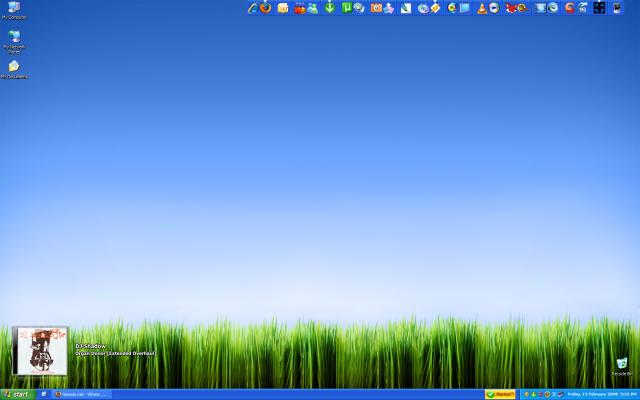Click the DJ Shadow album art thumbnail
This screenshot has width=640, height=400.
40,351
